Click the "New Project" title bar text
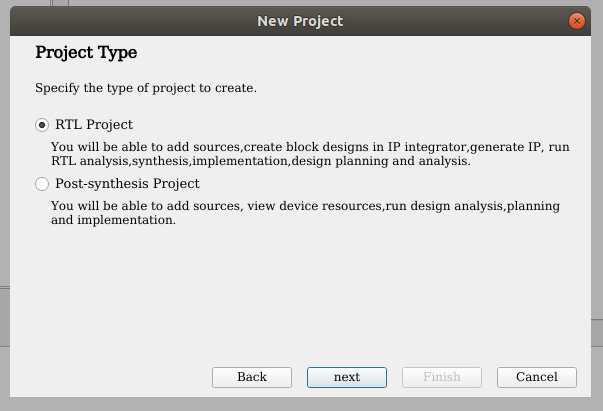The image size is (603, 411). (x=300, y=21)
